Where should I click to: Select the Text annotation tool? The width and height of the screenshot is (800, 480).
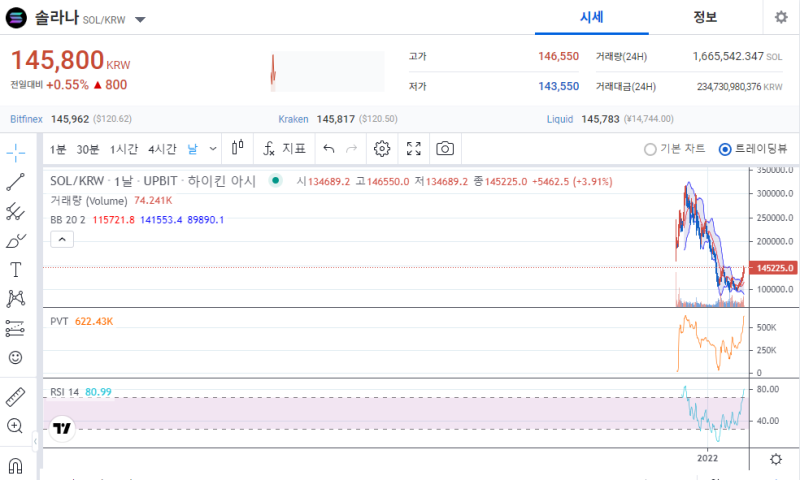pos(15,269)
